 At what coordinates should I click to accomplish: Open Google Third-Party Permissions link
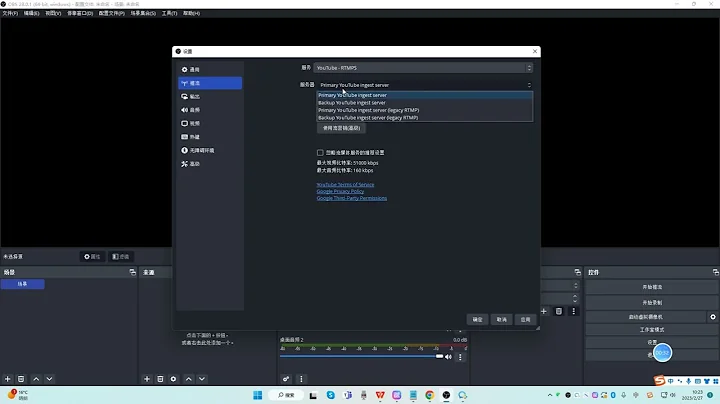tap(352, 198)
